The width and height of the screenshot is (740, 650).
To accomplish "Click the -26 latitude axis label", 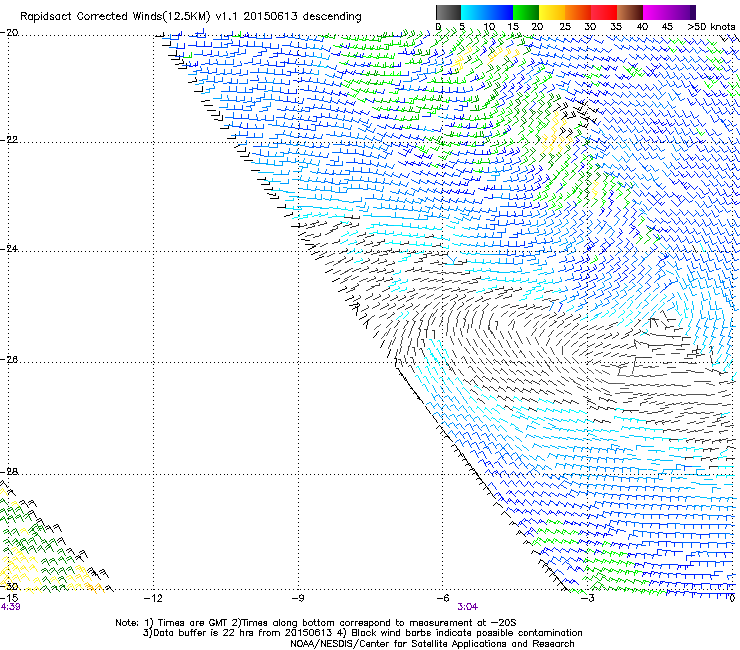I will coord(9,360).
